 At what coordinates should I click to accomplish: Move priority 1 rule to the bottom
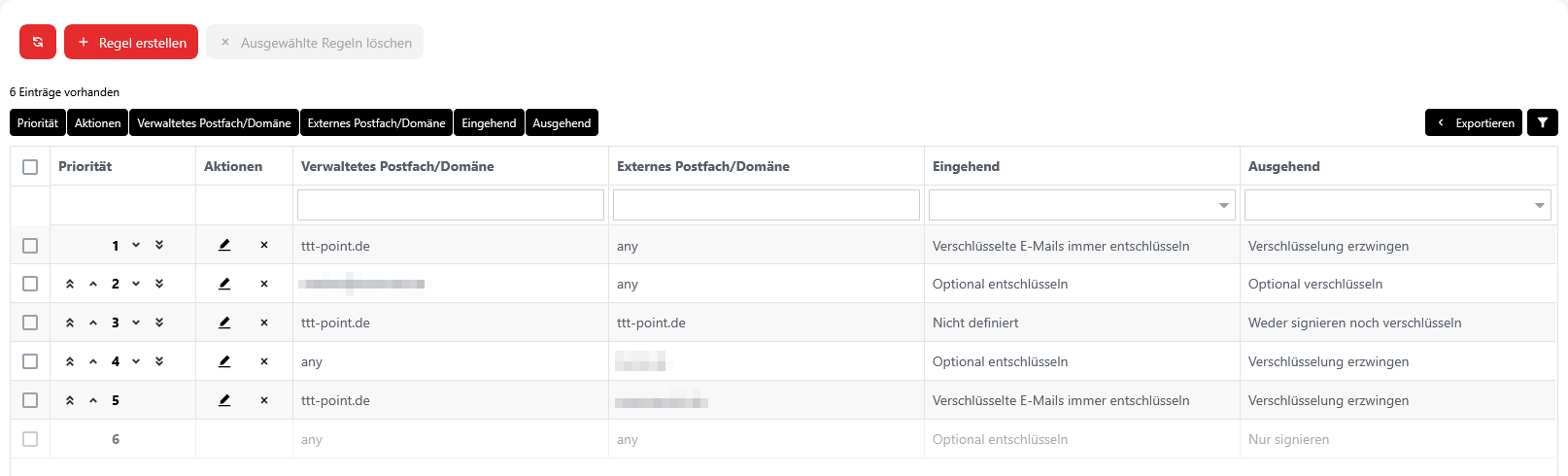coord(159,246)
